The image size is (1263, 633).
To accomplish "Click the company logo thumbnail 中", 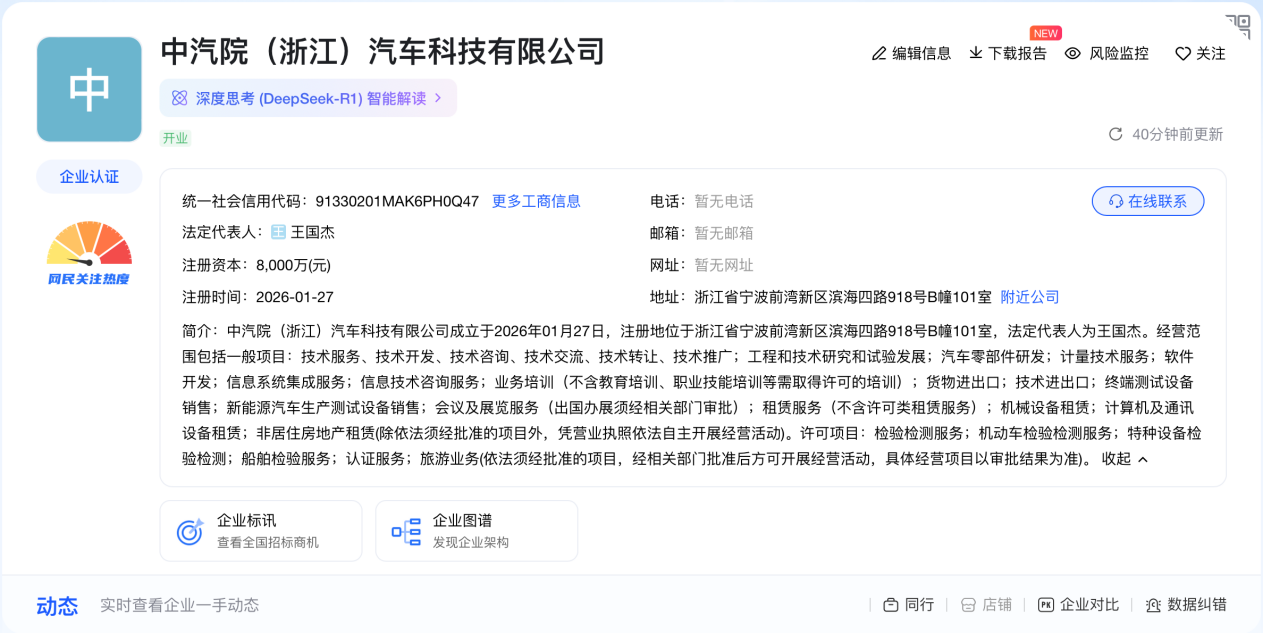I will 88,88.
